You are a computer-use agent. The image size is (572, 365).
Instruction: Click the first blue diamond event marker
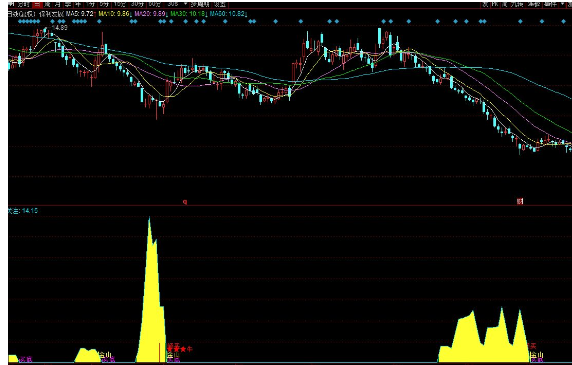click(x=20, y=22)
